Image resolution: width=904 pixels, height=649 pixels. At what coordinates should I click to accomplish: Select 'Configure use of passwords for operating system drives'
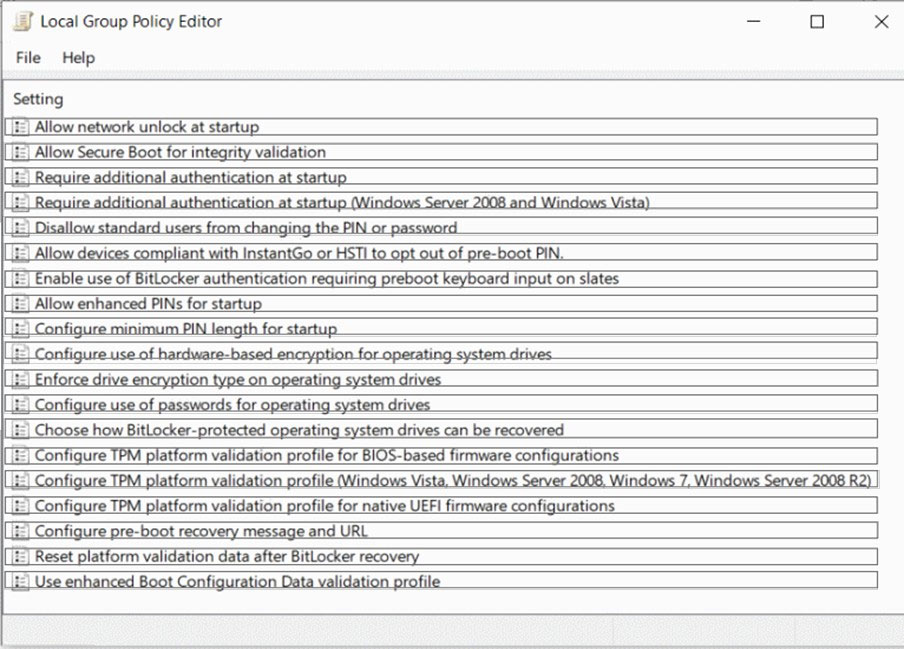pos(442,405)
